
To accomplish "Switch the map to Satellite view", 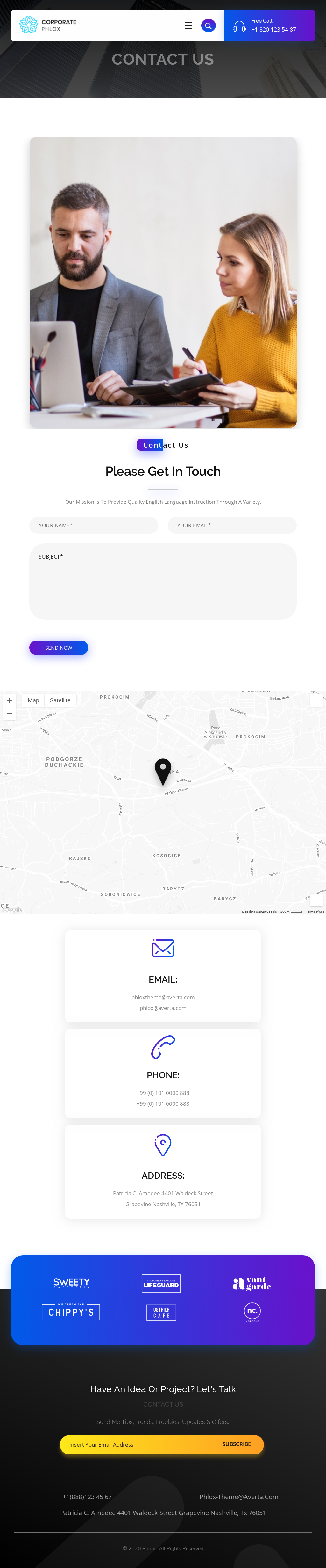I will [60, 700].
